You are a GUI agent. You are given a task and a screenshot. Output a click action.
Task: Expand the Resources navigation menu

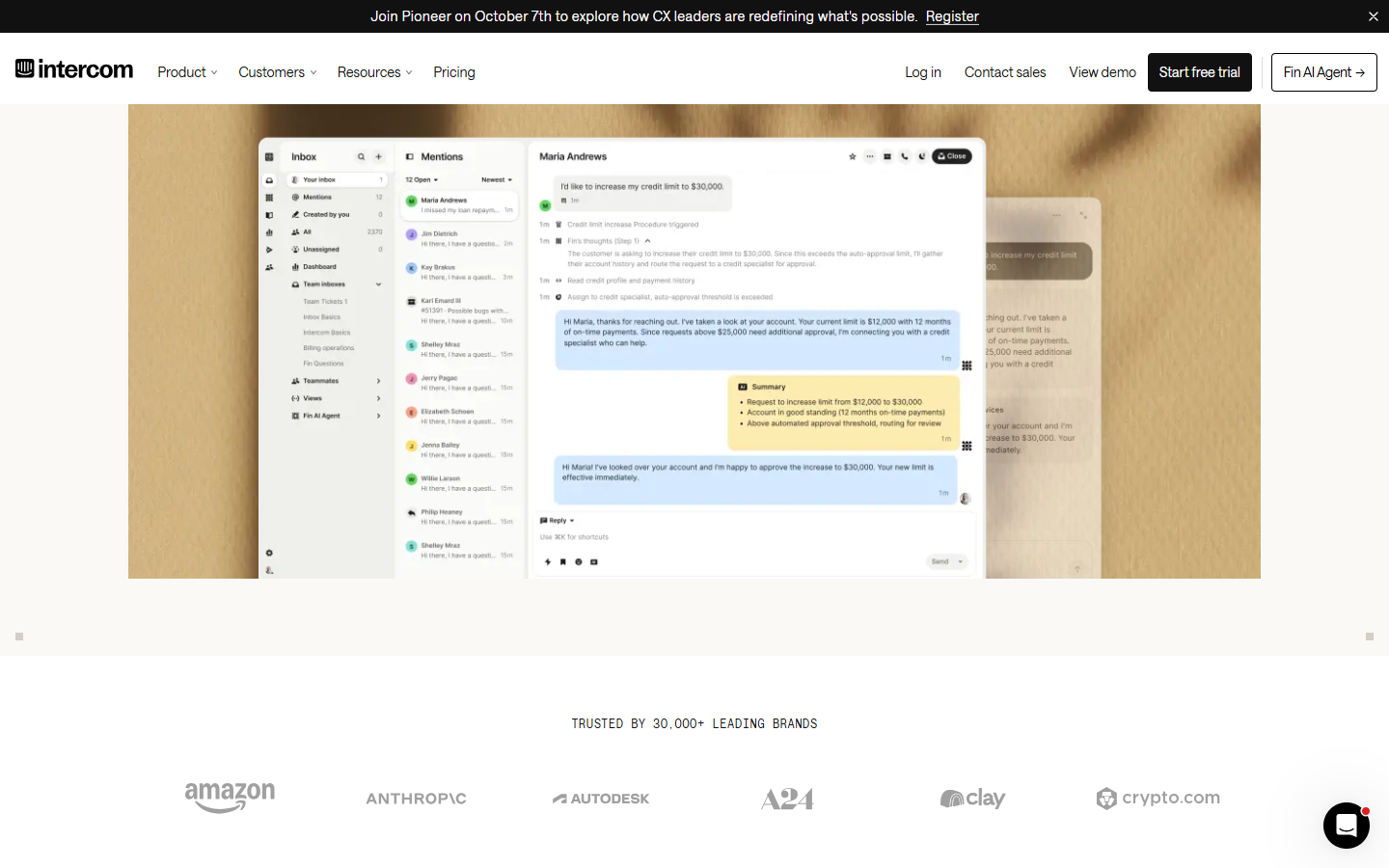[375, 72]
